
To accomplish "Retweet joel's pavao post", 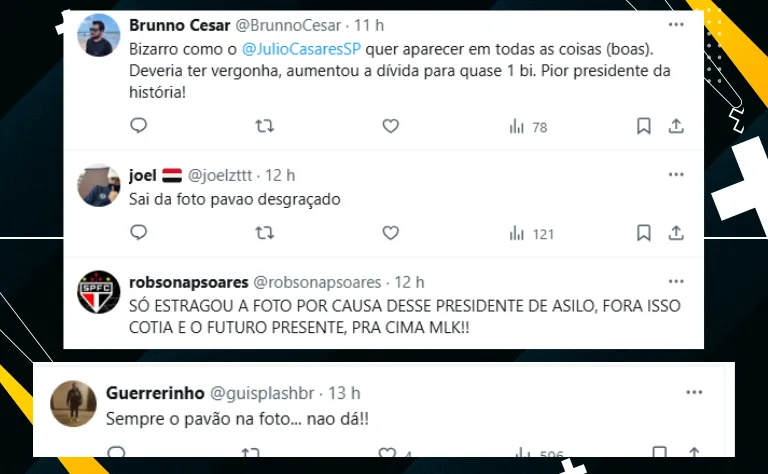I will tap(265, 233).
